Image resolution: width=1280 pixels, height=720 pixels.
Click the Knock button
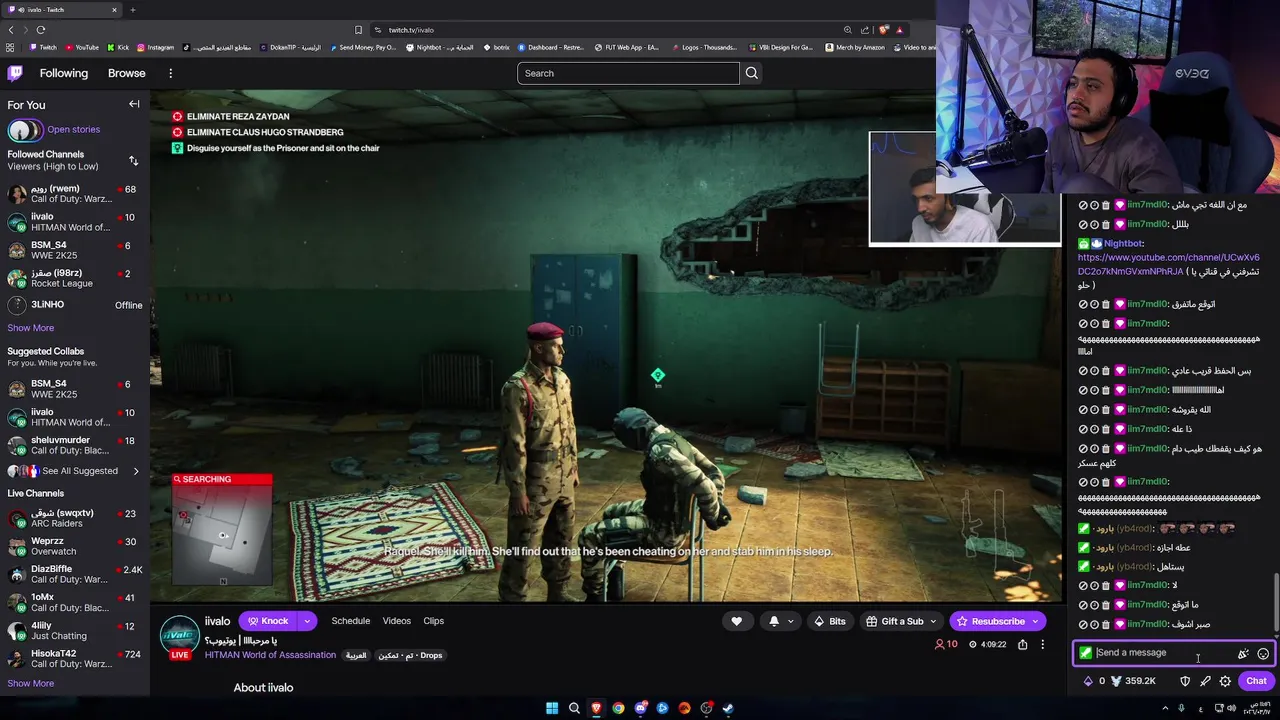(268, 621)
